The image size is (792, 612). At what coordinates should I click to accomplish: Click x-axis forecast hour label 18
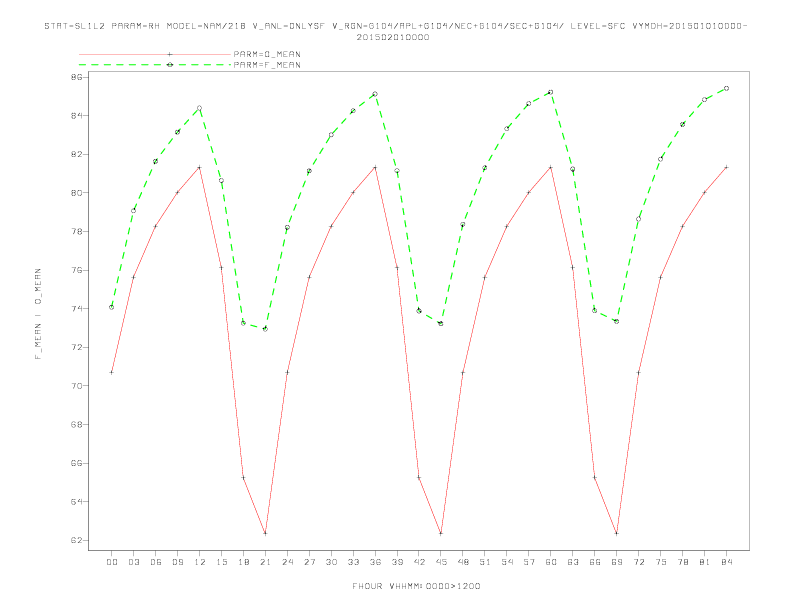[243, 562]
